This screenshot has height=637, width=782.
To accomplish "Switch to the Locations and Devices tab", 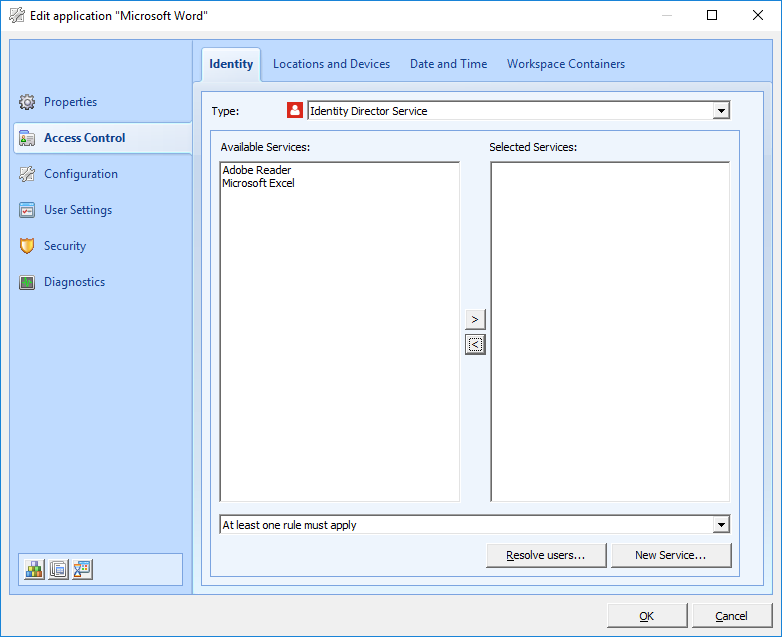I will pos(331,64).
